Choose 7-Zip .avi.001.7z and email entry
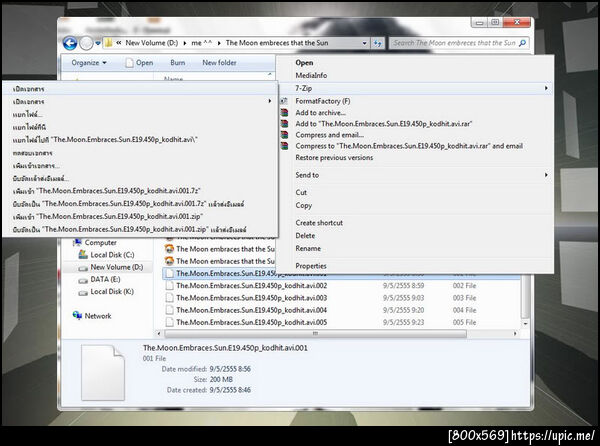 [140, 203]
